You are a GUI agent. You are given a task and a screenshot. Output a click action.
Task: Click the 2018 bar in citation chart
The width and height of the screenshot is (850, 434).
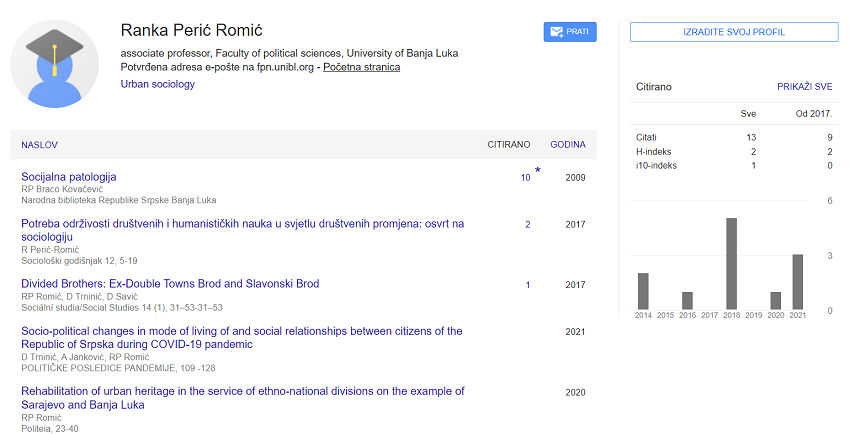tap(731, 264)
